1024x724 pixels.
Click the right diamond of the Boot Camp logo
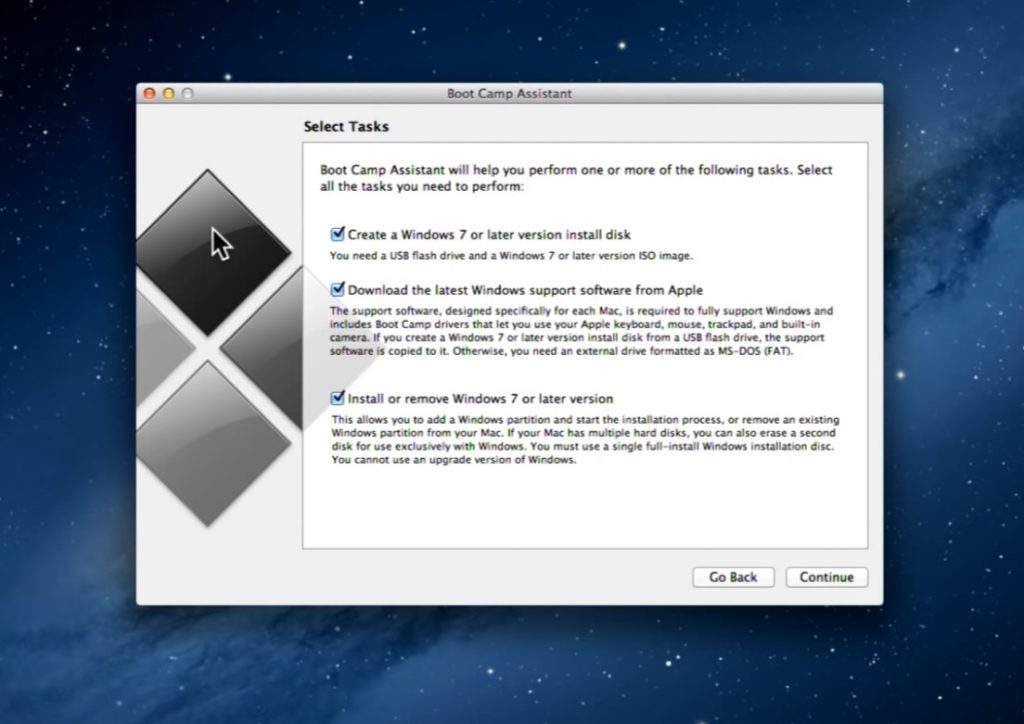point(262,345)
